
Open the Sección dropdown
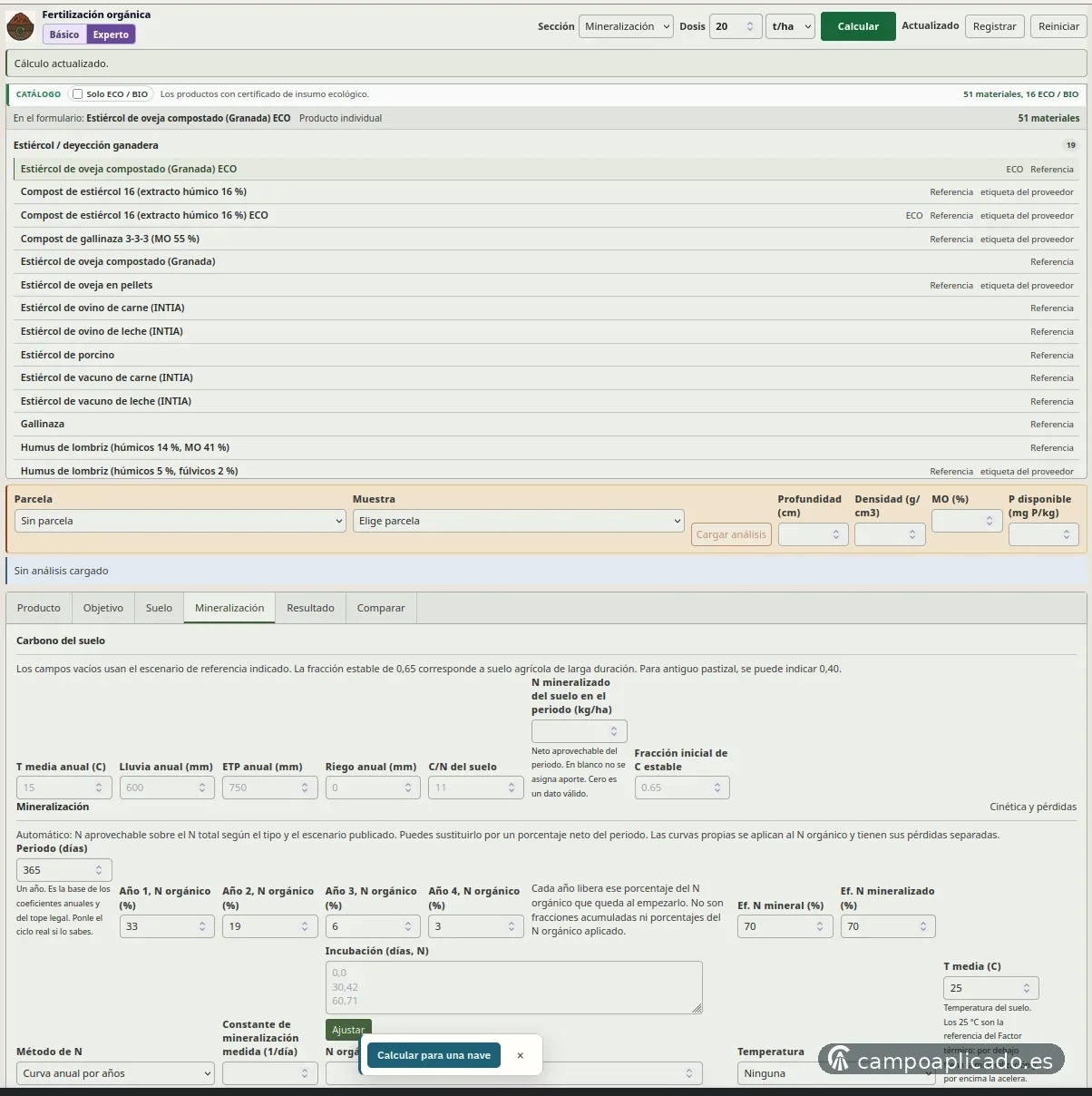click(627, 26)
